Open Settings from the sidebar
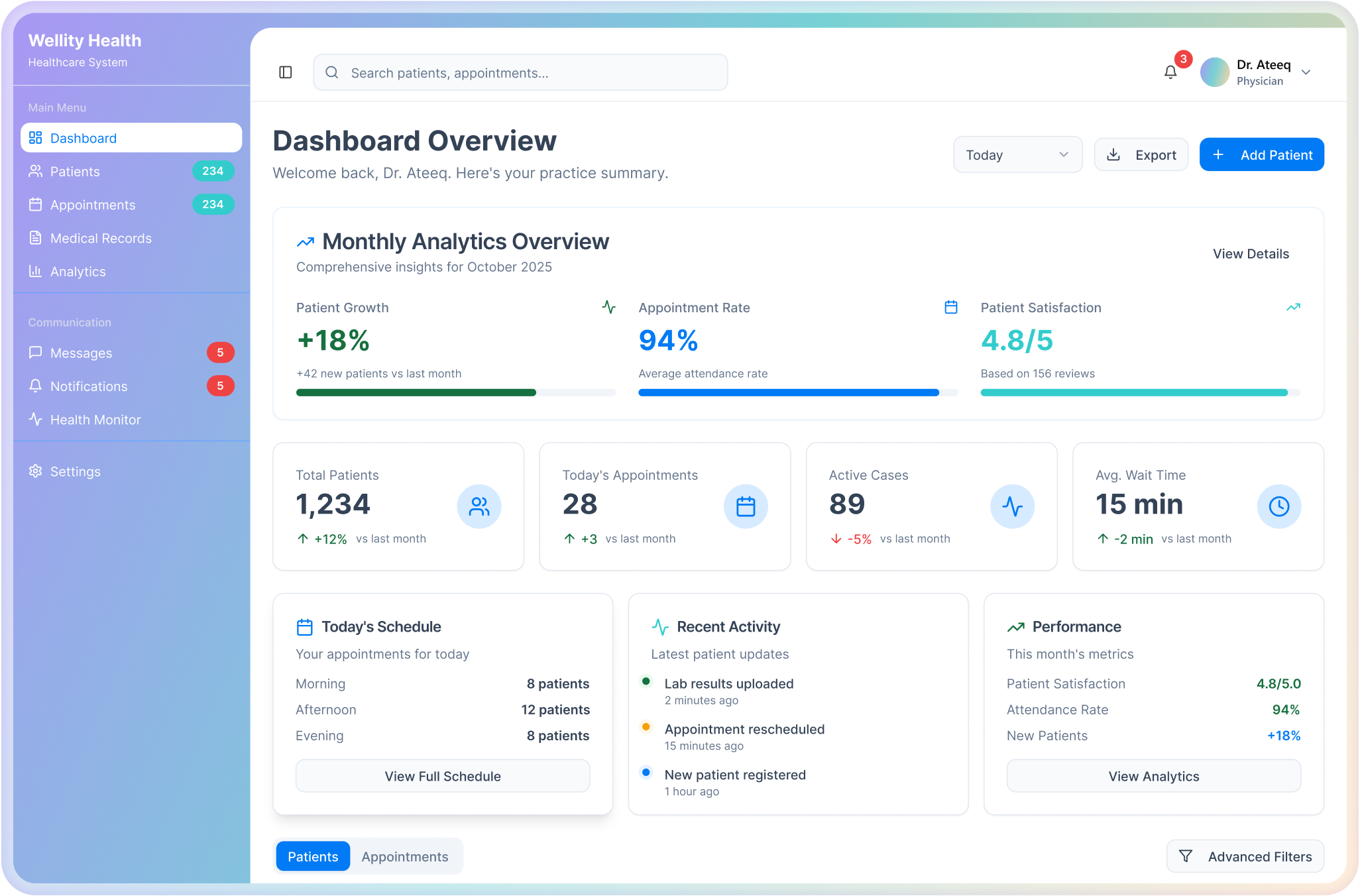The image size is (1360, 896). [75, 471]
